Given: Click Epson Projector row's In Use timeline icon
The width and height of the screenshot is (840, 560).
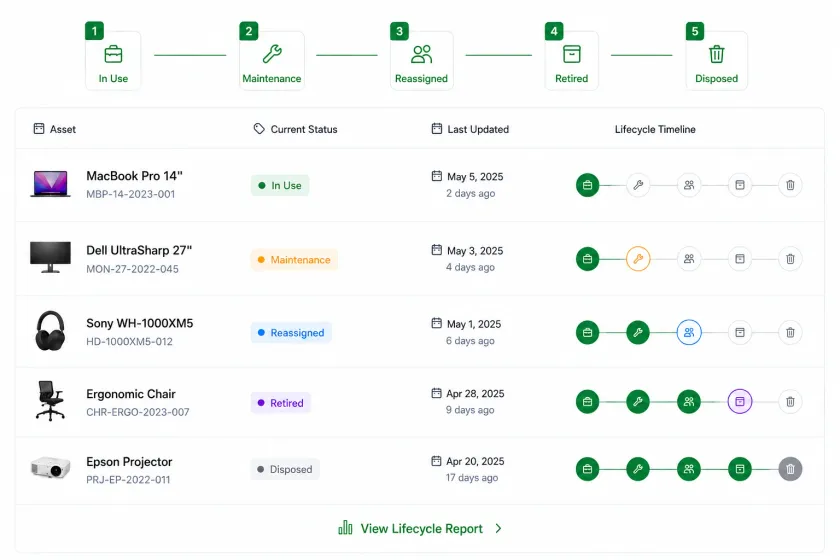Looking at the screenshot, I should (x=588, y=469).
